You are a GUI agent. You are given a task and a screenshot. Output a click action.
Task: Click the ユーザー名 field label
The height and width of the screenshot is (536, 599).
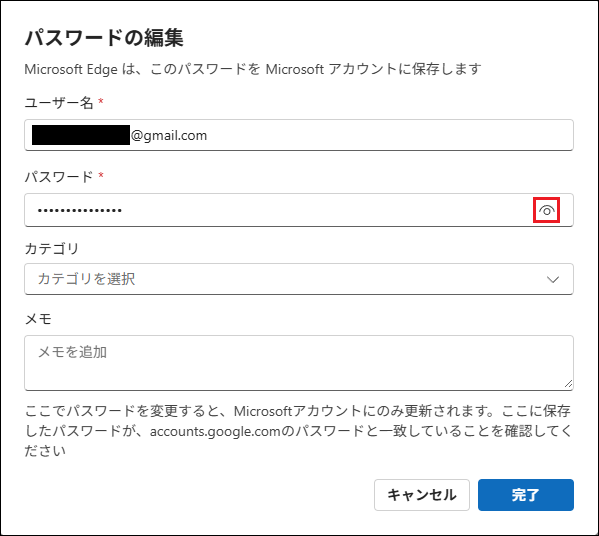59,102
